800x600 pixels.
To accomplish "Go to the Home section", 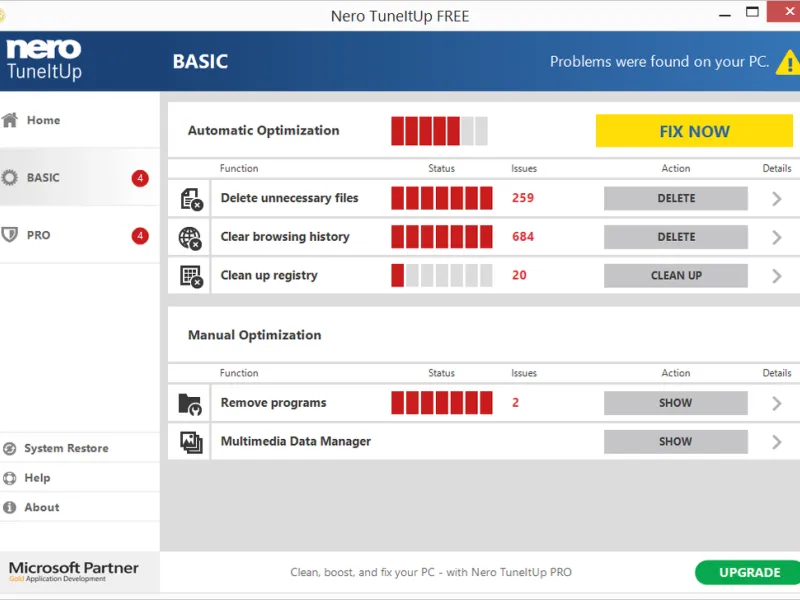I will pyautogui.click(x=80, y=120).
